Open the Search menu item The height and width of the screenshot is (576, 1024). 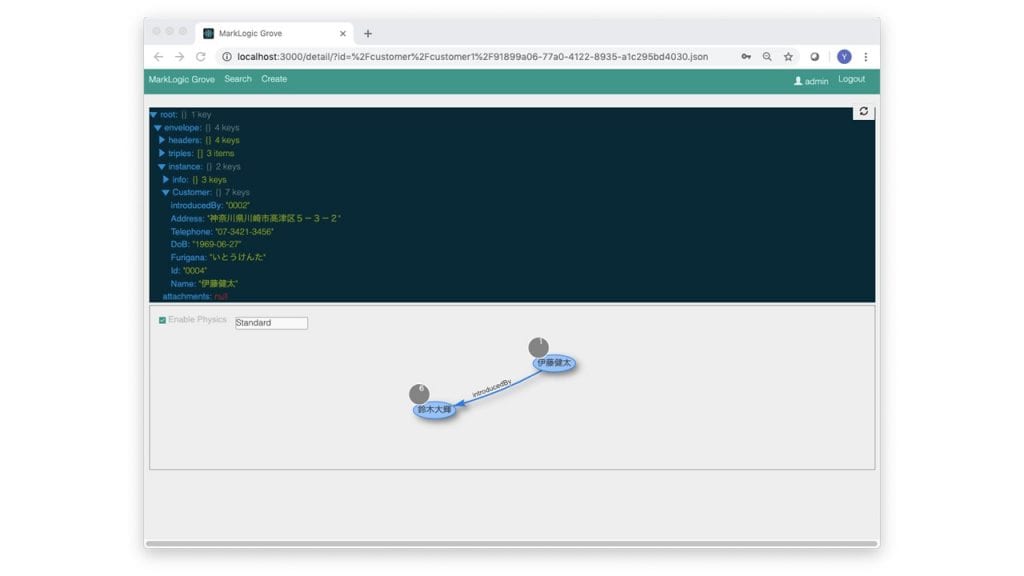coord(238,79)
